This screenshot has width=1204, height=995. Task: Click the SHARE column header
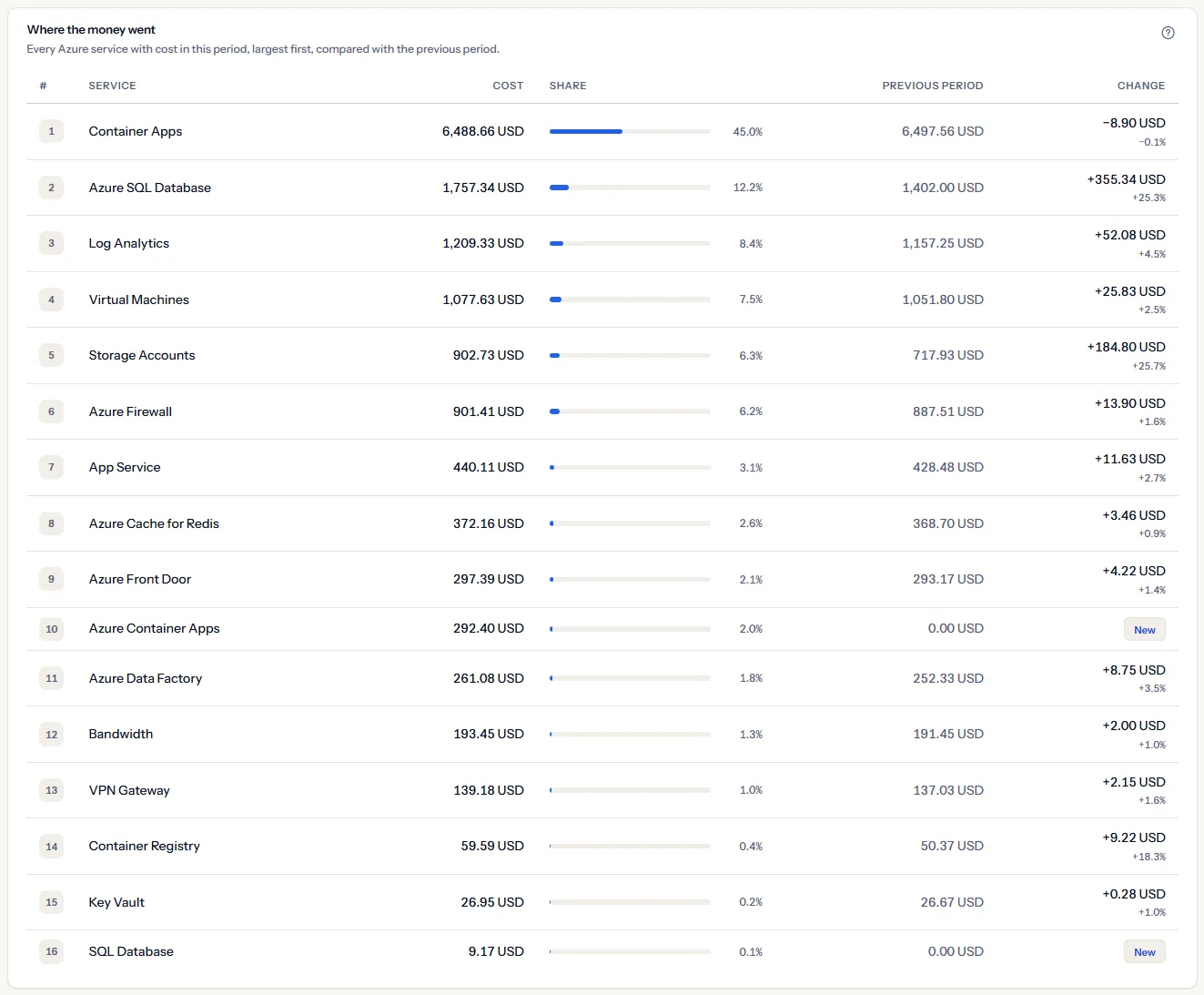[x=568, y=86]
